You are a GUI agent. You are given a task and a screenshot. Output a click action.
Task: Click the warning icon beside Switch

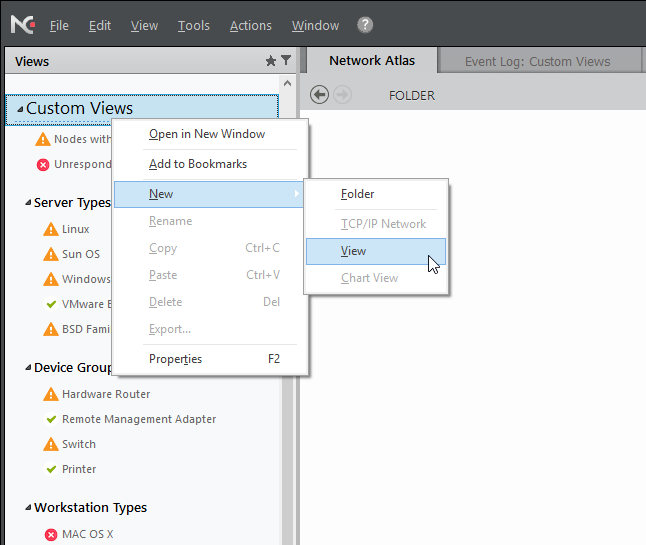(52, 444)
